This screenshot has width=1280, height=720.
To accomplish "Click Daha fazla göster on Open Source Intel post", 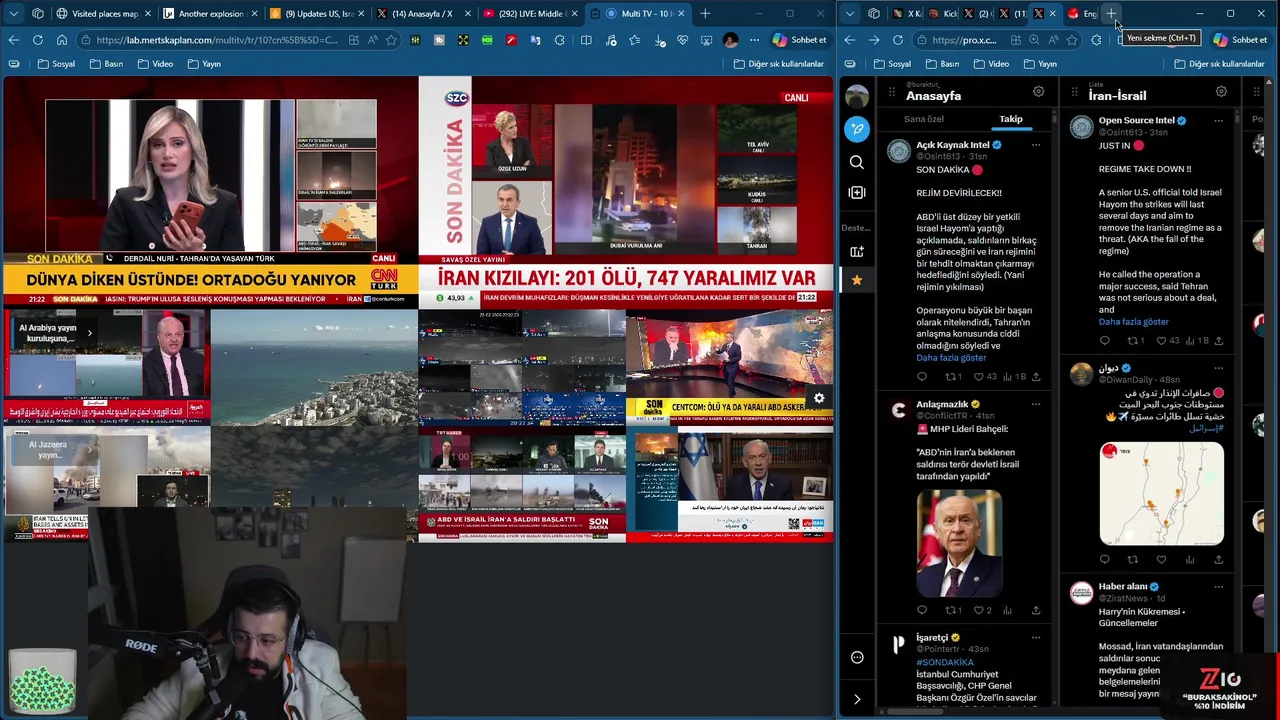I will pos(1133,322).
